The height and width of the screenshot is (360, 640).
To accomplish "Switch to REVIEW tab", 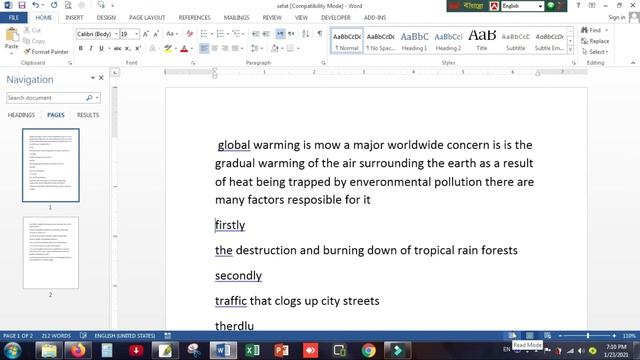I will [272, 18].
